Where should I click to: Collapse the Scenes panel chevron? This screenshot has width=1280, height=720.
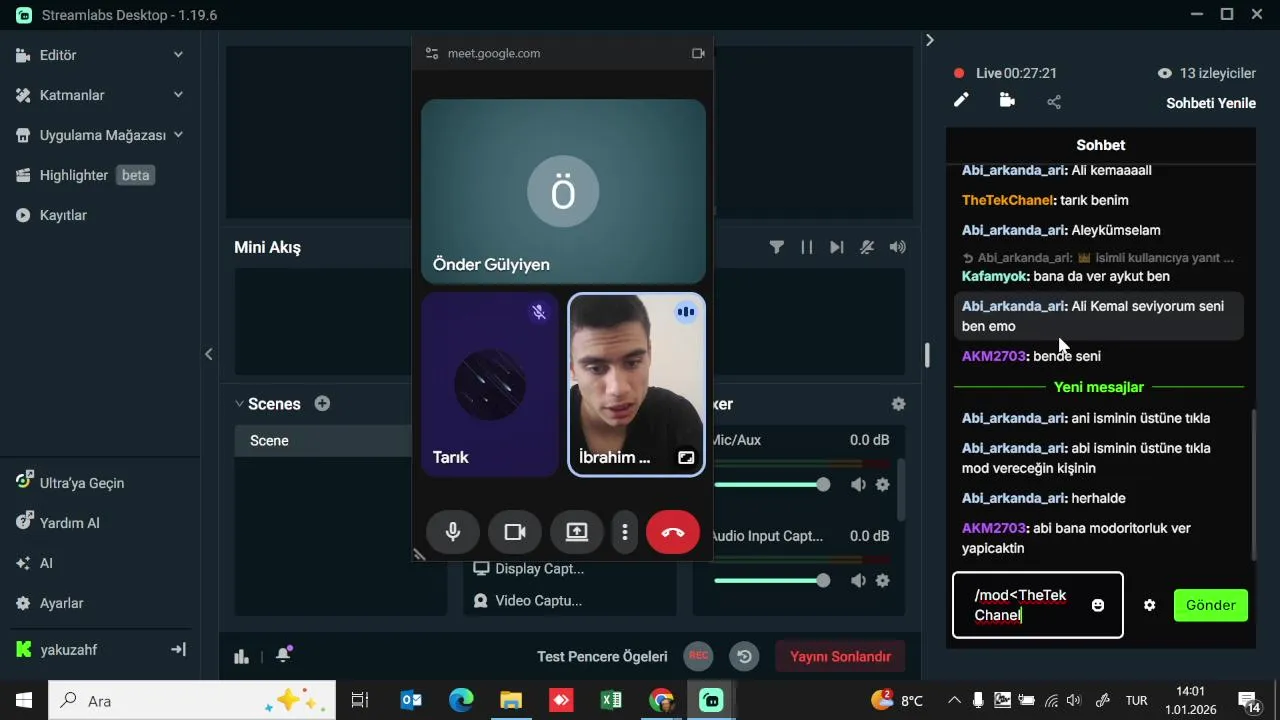click(x=239, y=404)
